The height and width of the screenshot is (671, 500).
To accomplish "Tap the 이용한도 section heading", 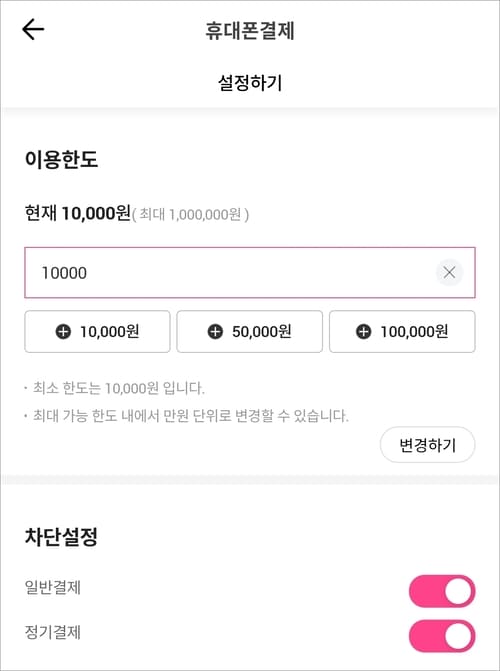I will (61, 159).
